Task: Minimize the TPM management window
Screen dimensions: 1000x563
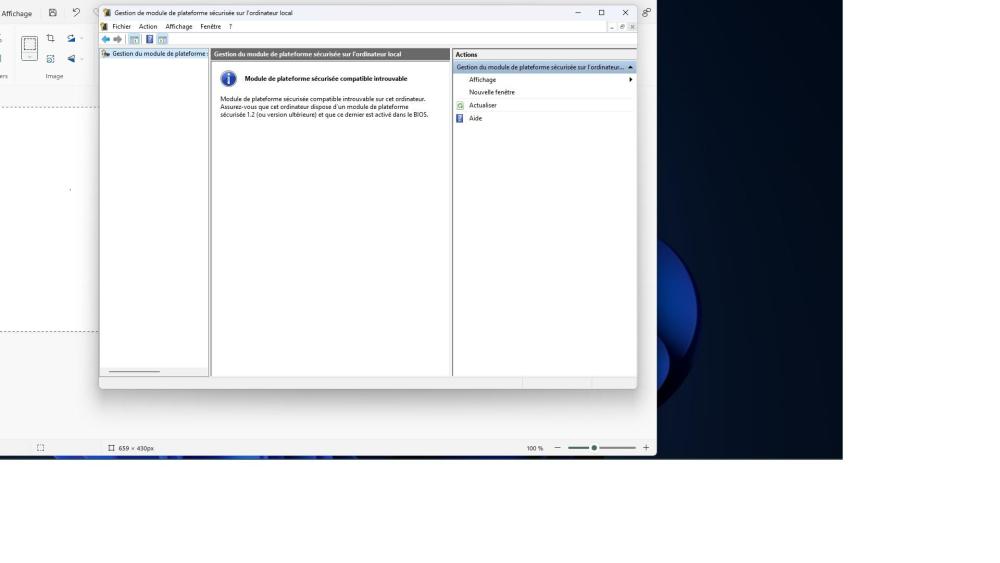Action: [x=578, y=13]
